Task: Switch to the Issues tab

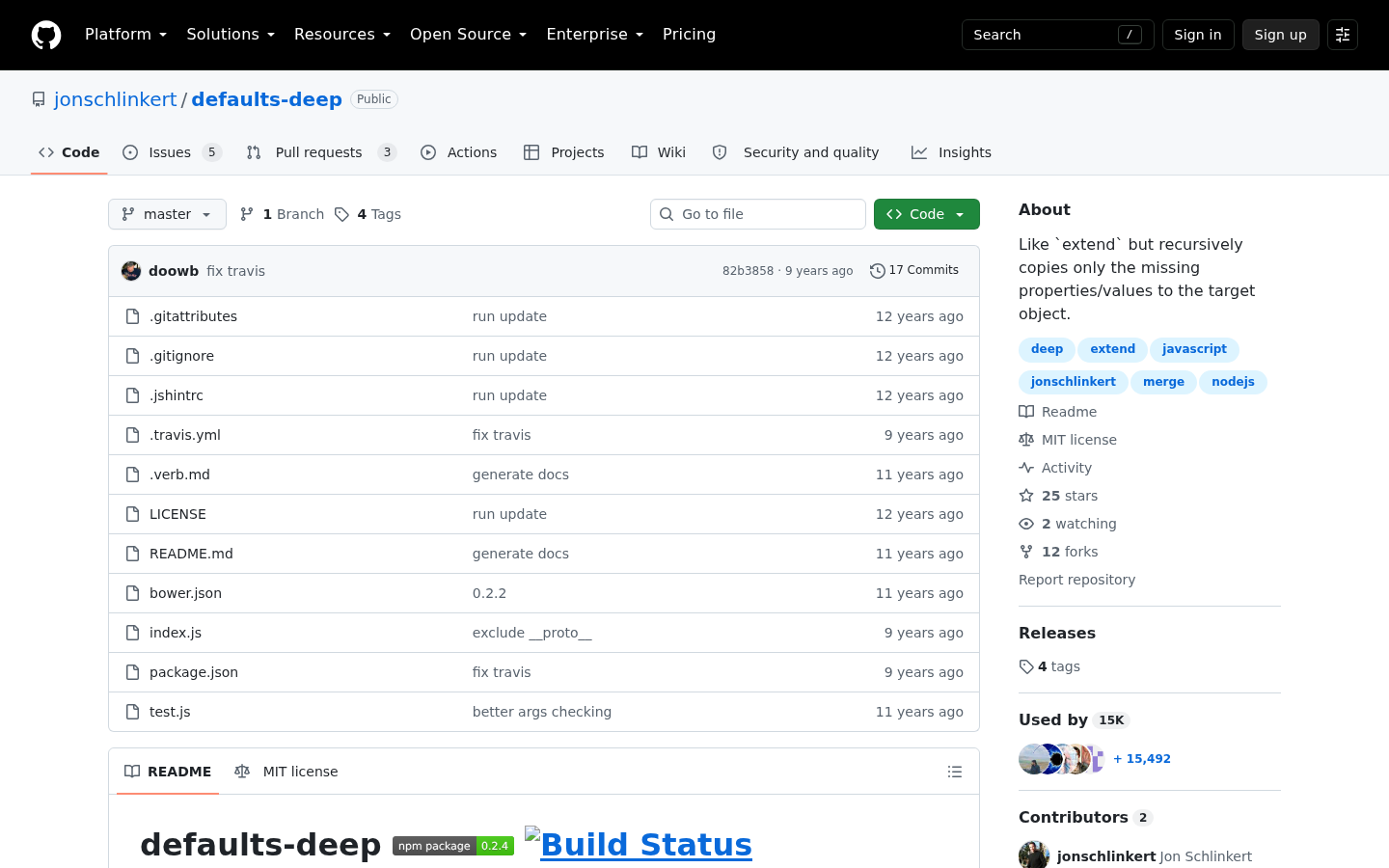Action: pyautogui.click(x=173, y=152)
